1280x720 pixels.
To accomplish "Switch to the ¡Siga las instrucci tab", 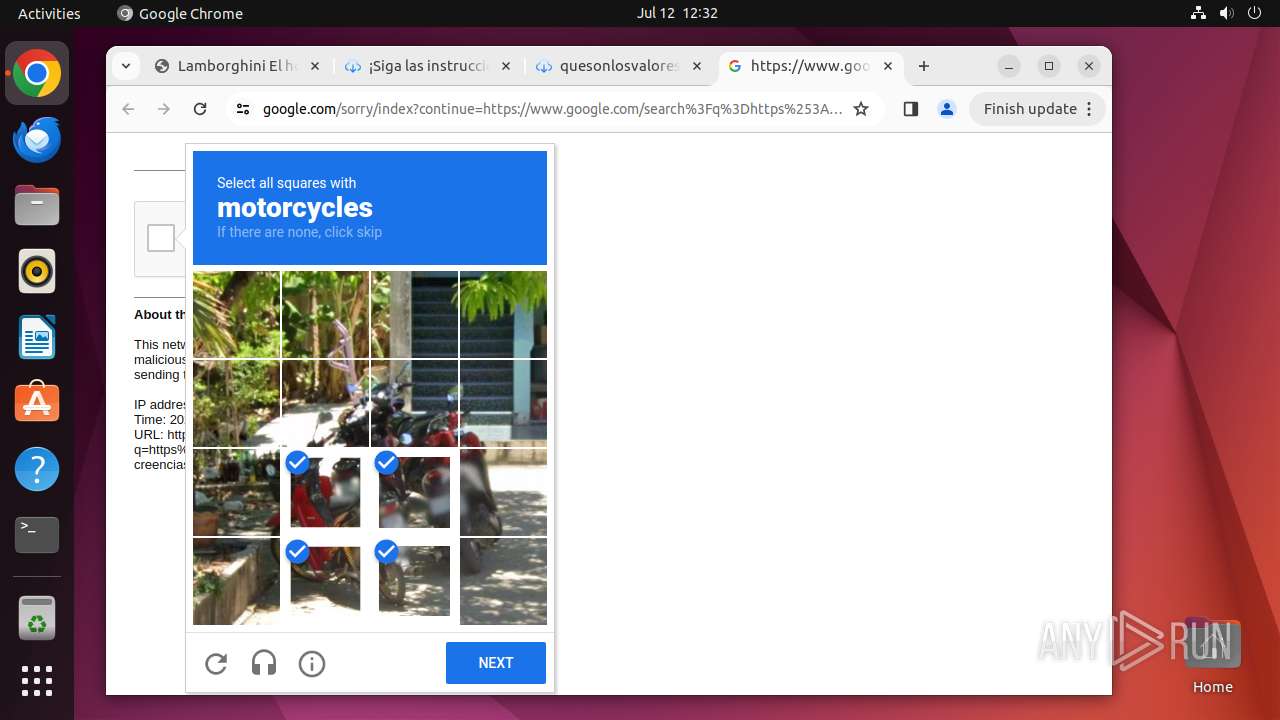I will pos(428,66).
